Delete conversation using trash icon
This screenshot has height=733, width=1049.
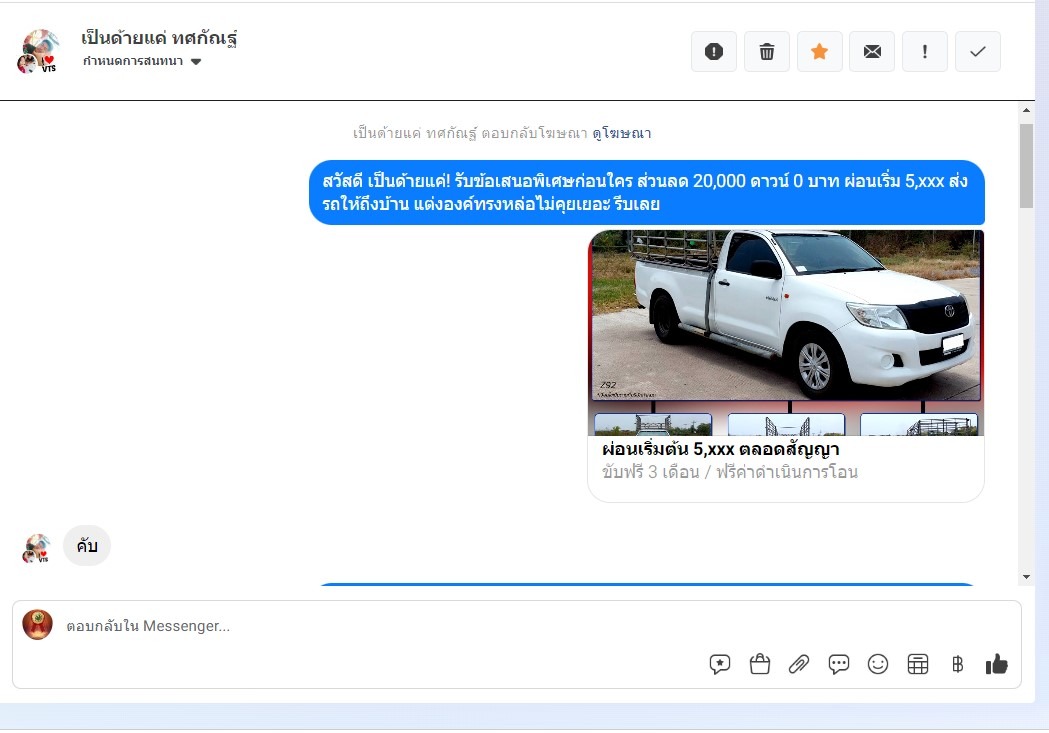tap(767, 52)
